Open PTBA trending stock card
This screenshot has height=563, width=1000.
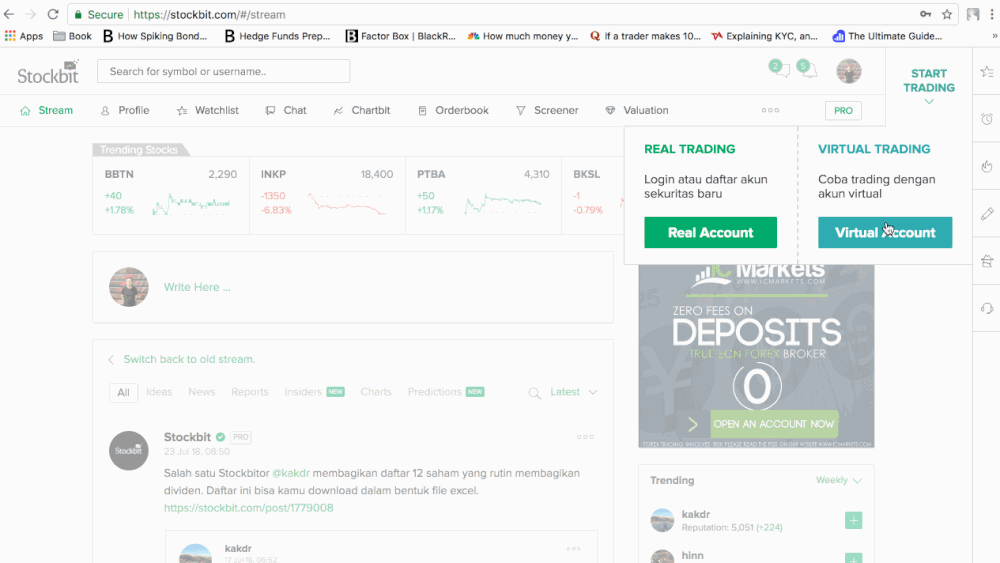(483, 196)
